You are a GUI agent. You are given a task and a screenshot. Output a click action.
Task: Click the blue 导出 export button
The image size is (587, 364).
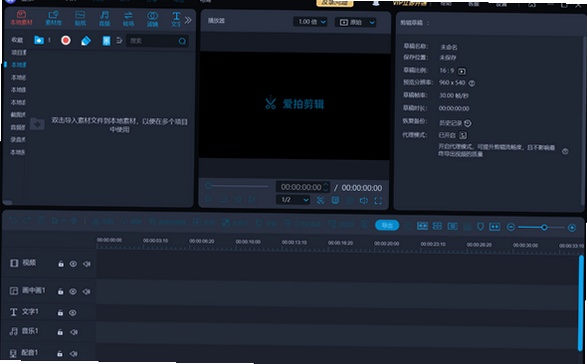[x=387, y=225]
